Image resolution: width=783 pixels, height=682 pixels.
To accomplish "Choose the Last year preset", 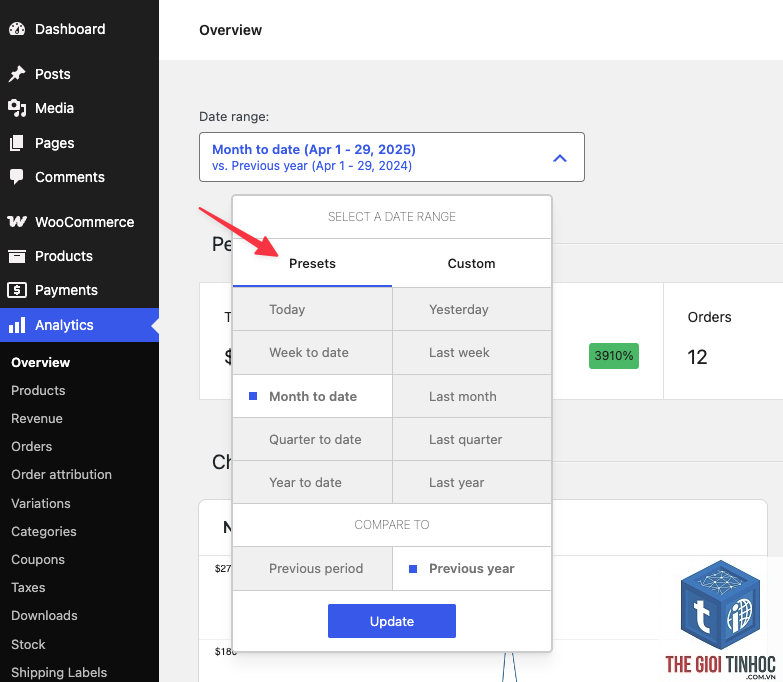I will 472,482.
